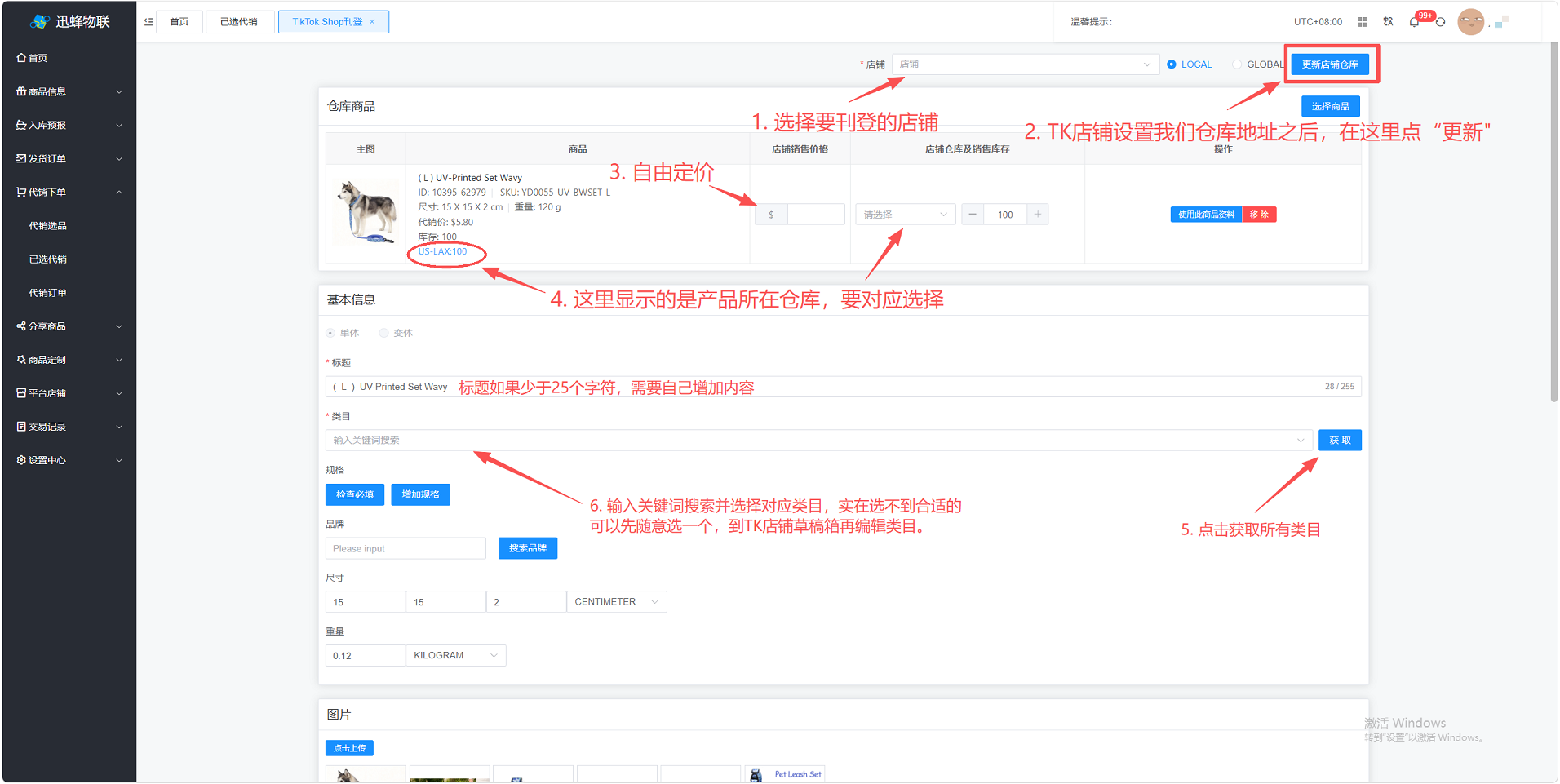Click 使用此商品资料 button
1560x784 pixels.
[1206, 215]
